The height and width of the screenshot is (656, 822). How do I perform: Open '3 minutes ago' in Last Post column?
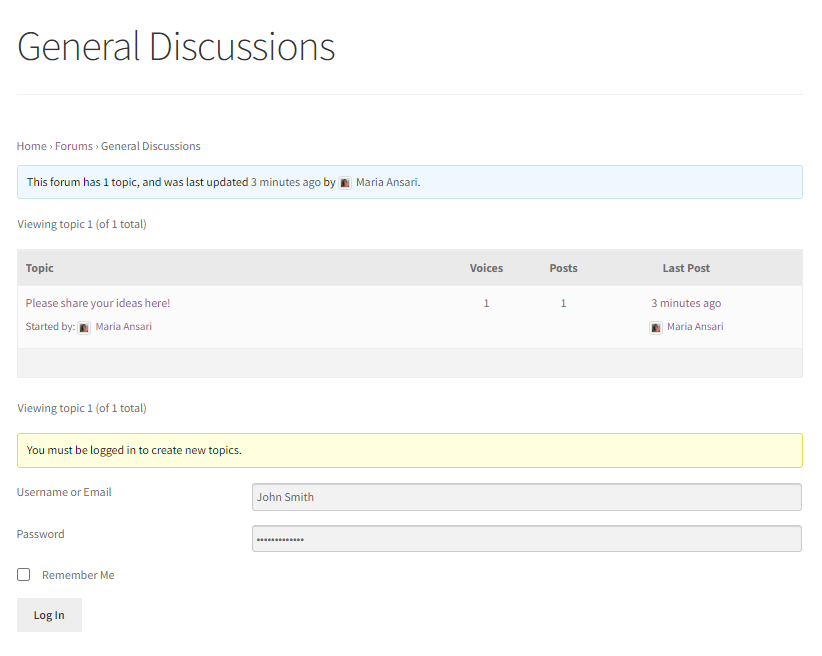pos(686,303)
